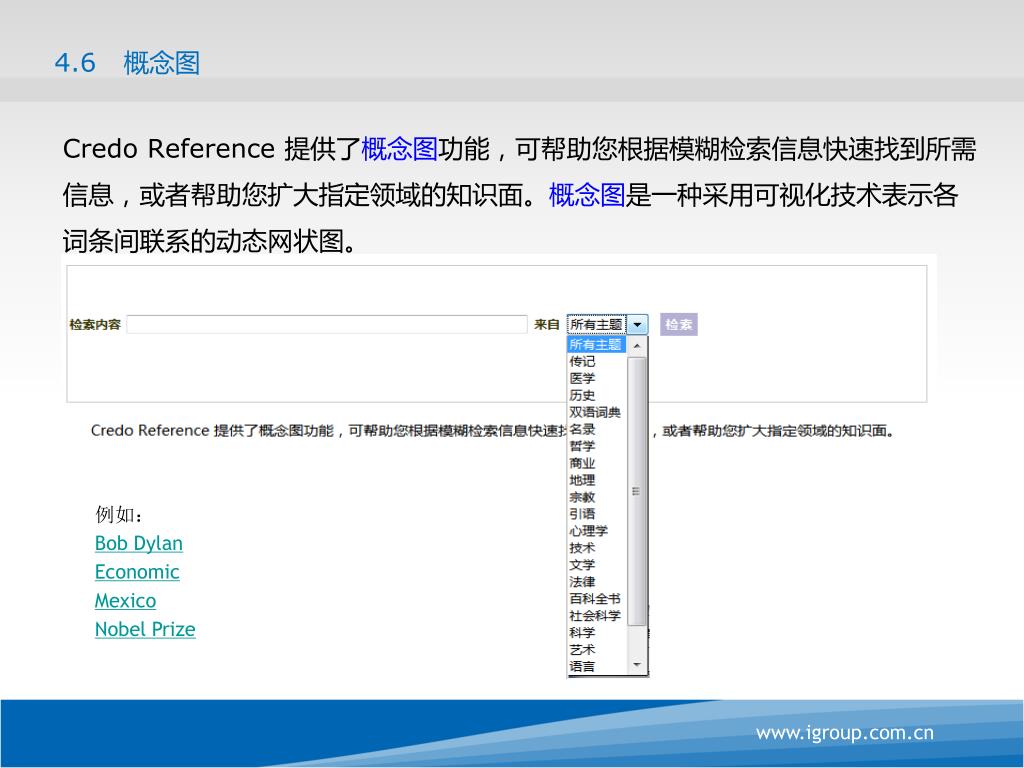Click the dropdown list scroll-up arrow

(x=637, y=345)
